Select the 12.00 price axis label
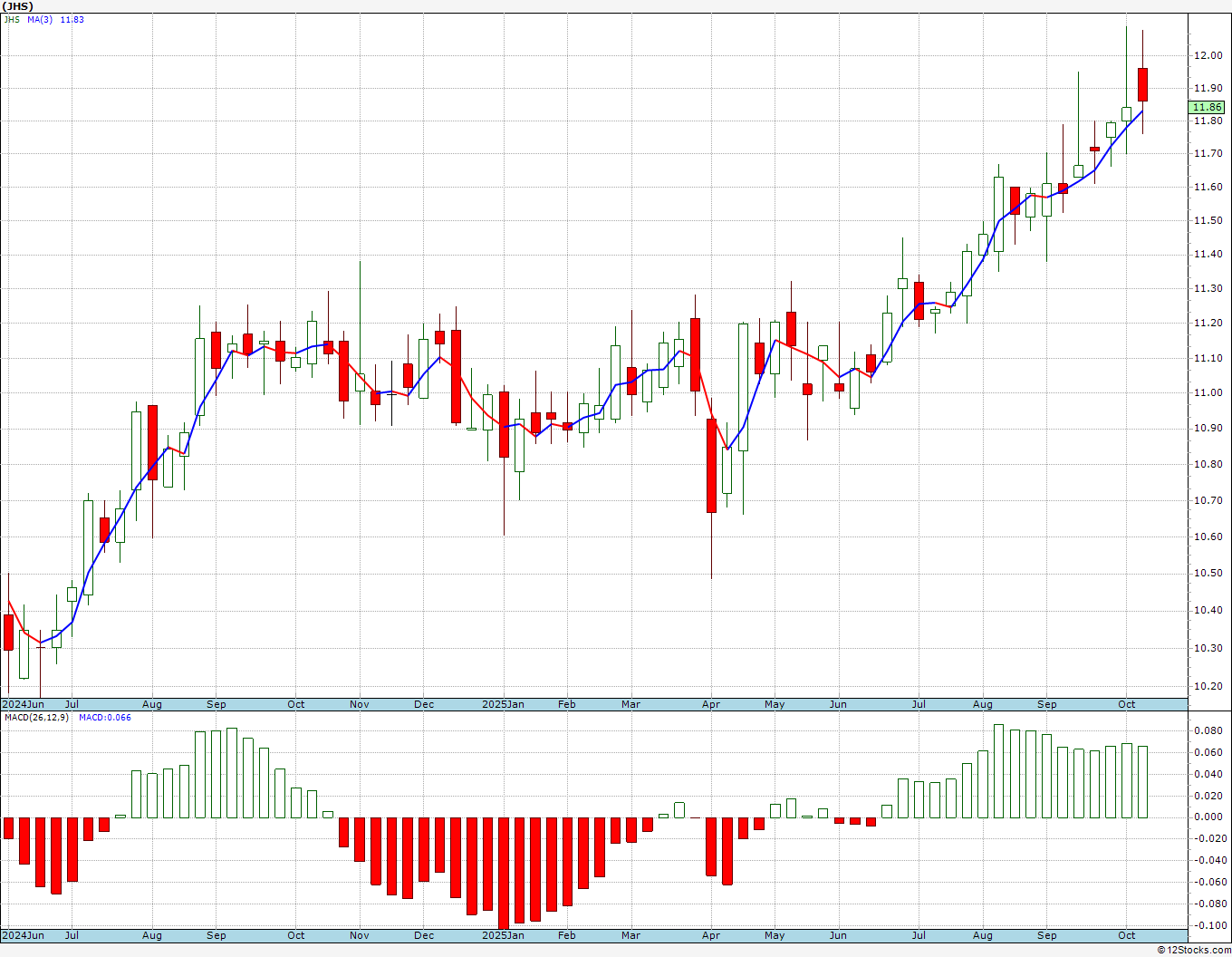This screenshot has width=1232, height=957. point(1208,55)
